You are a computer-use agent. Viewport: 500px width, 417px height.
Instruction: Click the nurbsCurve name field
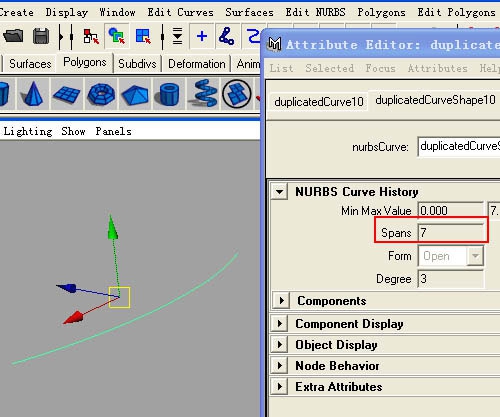(x=459, y=146)
